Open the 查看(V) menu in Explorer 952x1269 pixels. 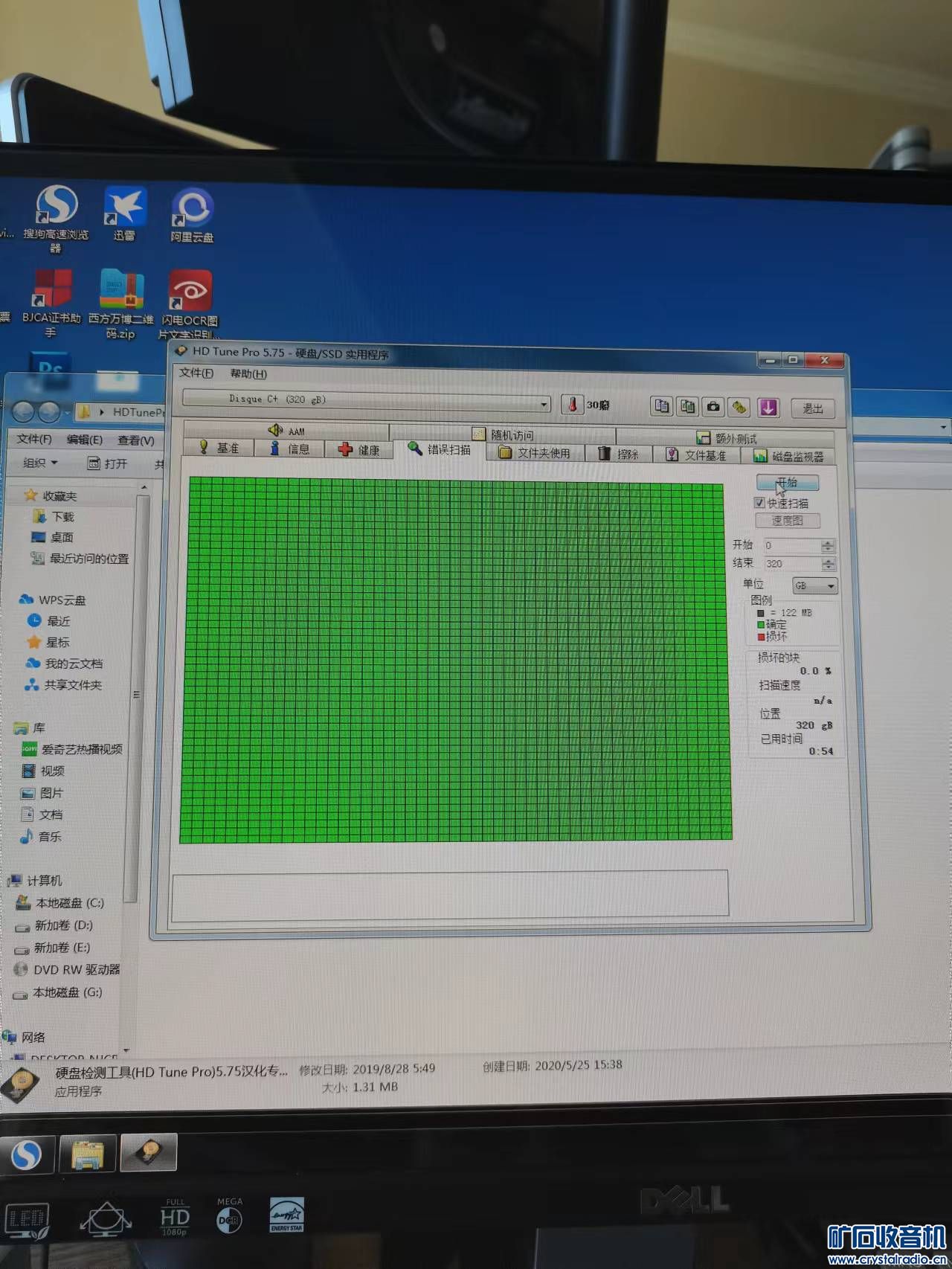(x=135, y=440)
